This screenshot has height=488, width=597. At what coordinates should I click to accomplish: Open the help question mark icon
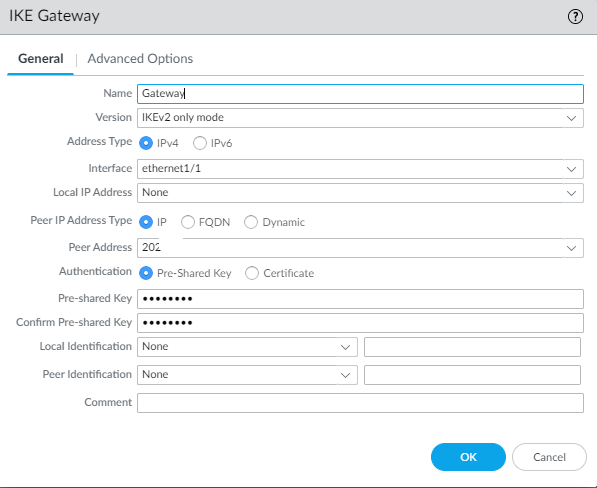575,16
